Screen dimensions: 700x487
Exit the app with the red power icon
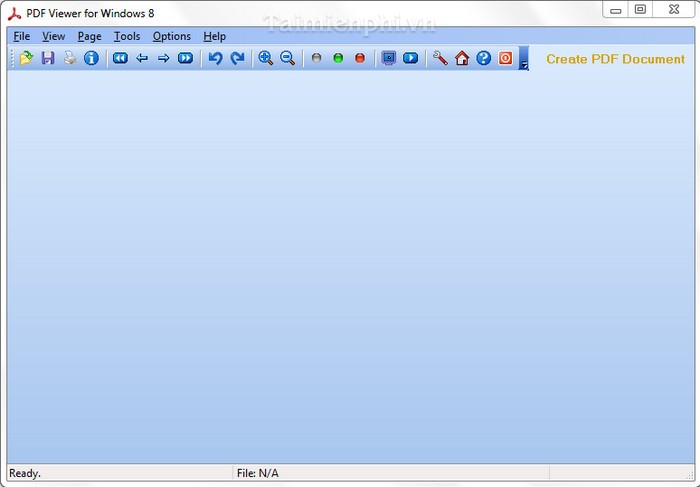(505, 58)
